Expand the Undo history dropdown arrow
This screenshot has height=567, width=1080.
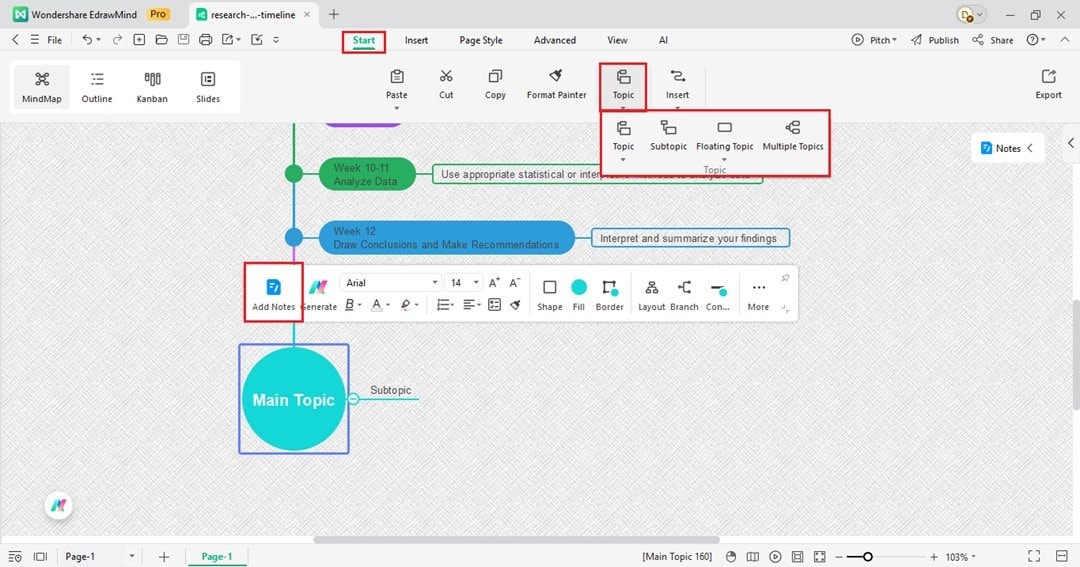pyautogui.click(x=98, y=40)
